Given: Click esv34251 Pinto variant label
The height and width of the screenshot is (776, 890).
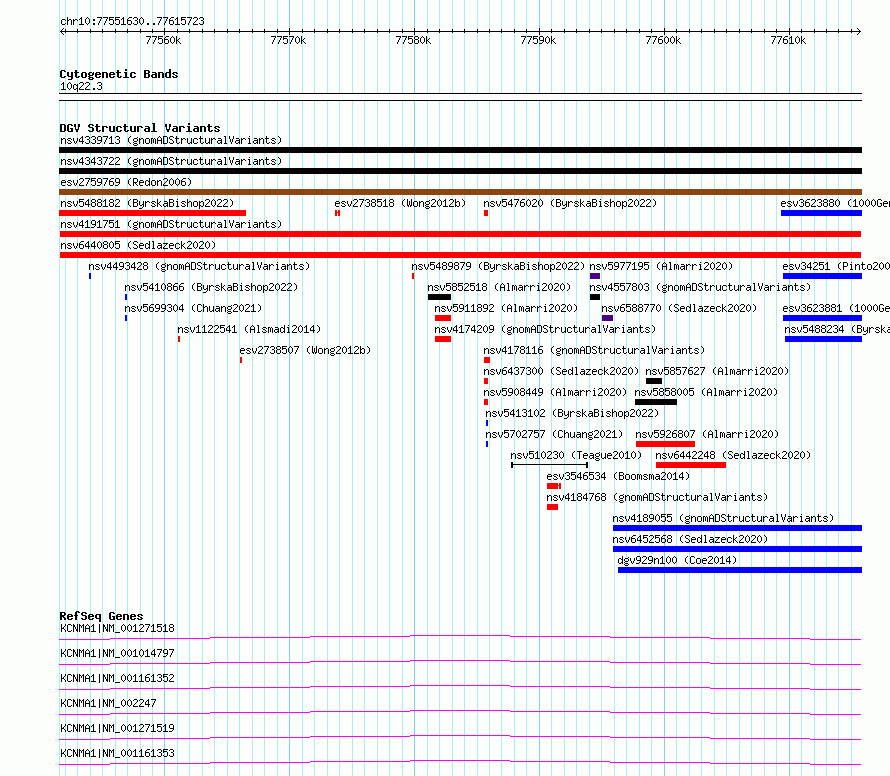Looking at the screenshot, I should pos(836,266).
